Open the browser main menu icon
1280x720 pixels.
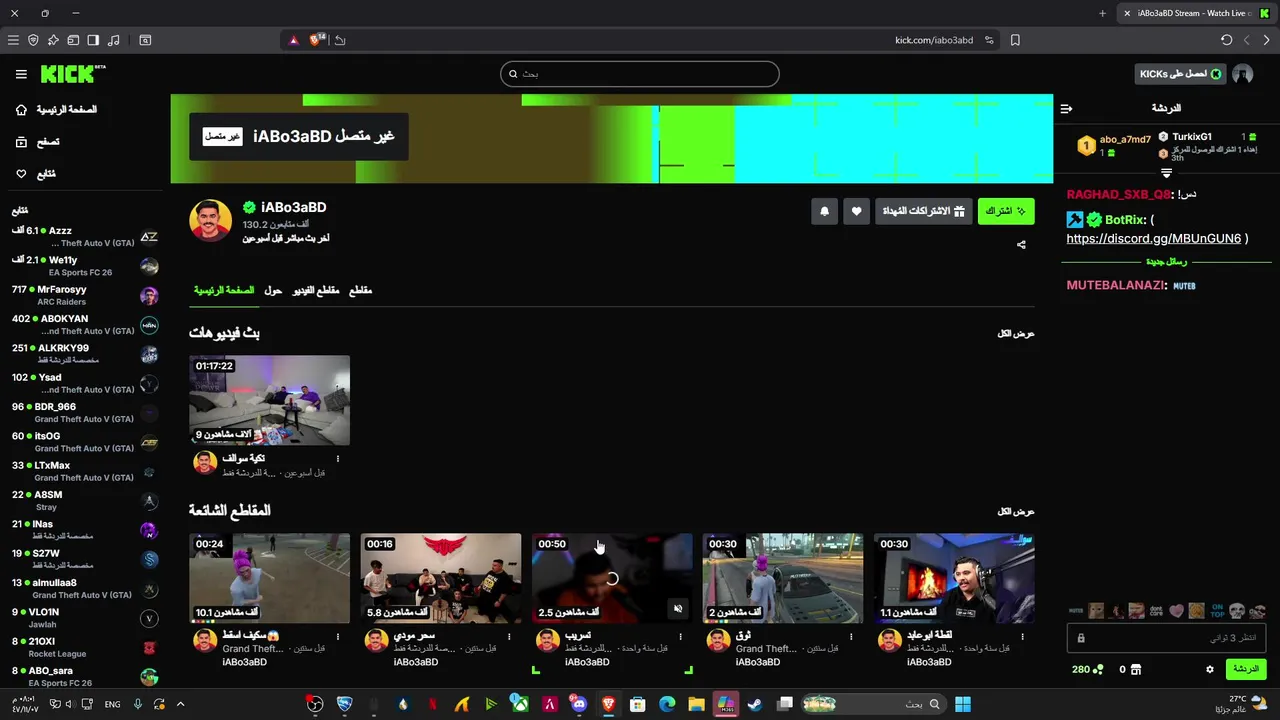(13, 40)
